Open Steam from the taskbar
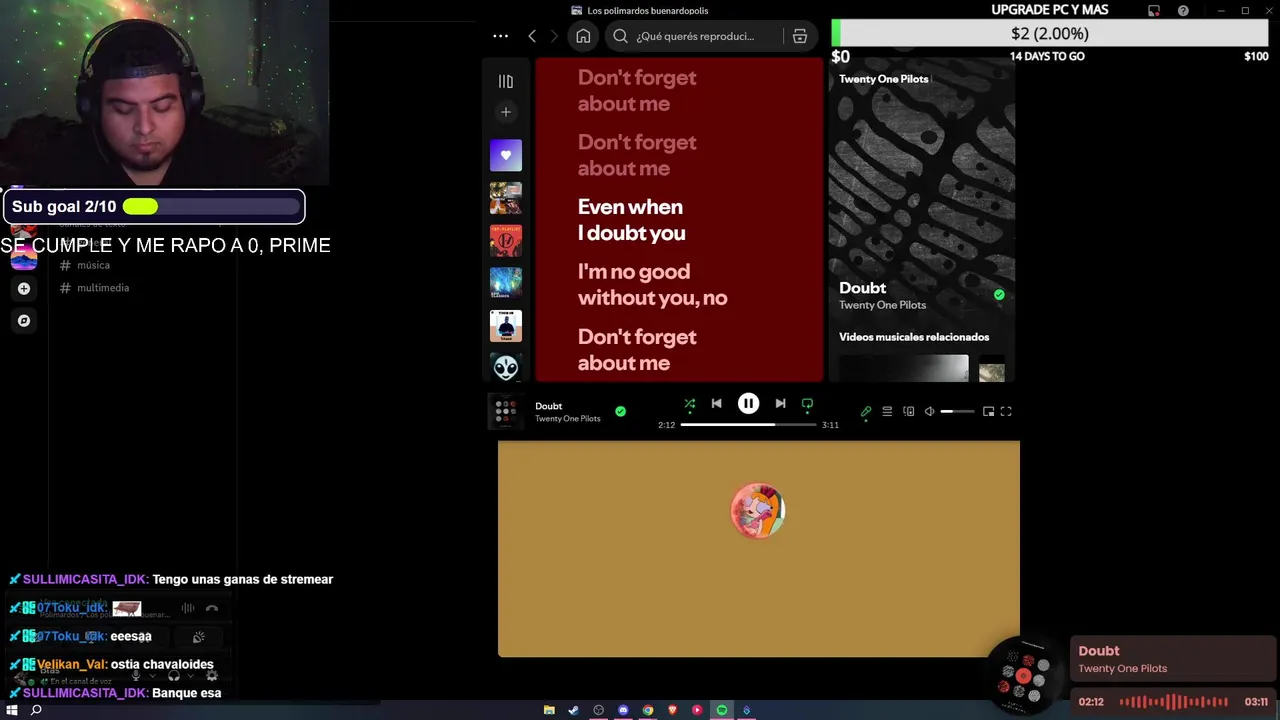 (x=574, y=710)
